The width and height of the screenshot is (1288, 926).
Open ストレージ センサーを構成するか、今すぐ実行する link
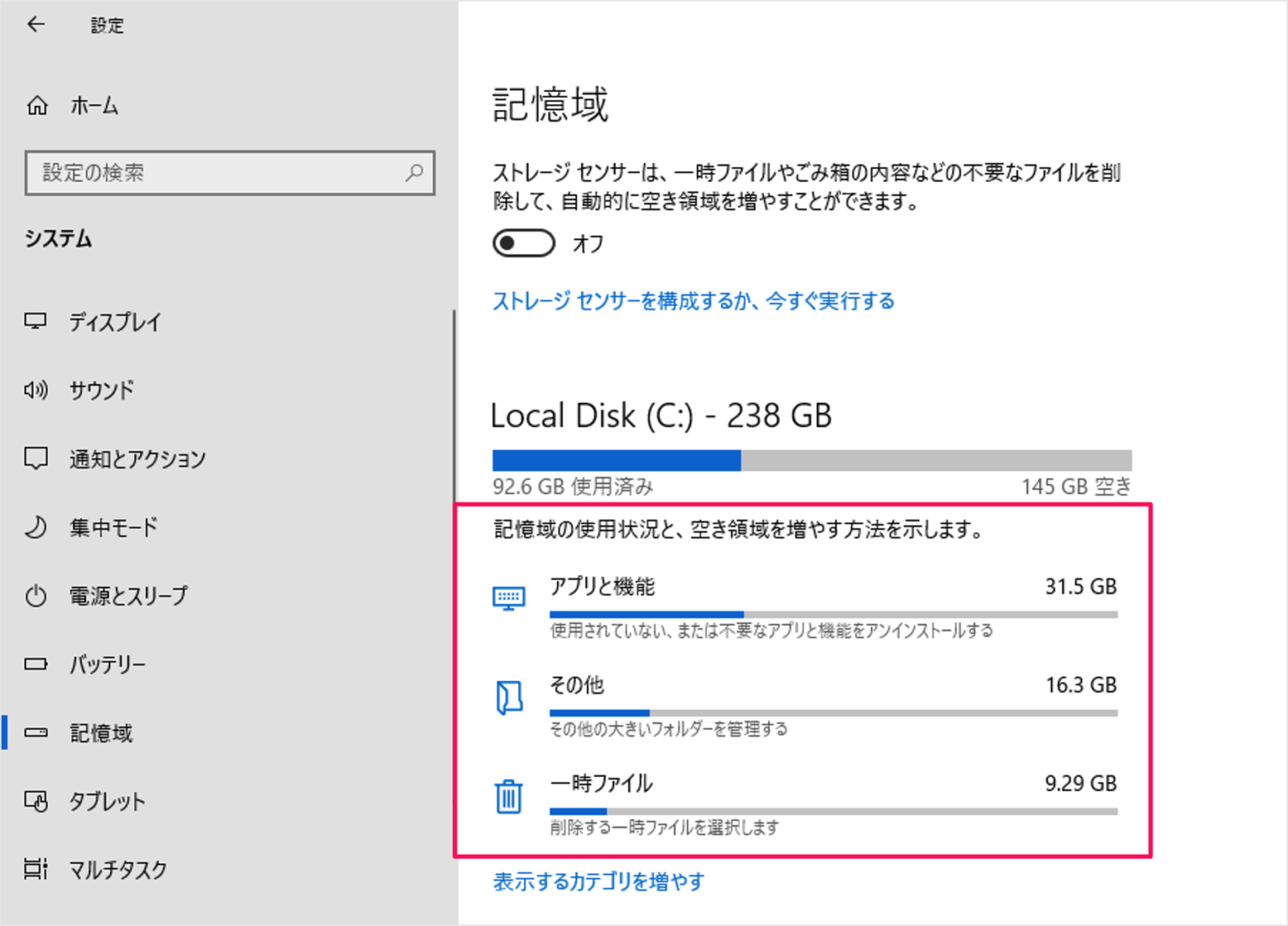click(693, 300)
